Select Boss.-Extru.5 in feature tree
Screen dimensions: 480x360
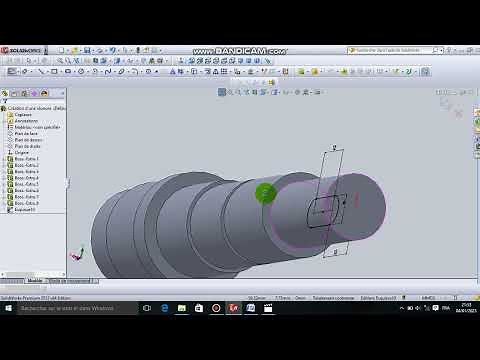(26, 184)
